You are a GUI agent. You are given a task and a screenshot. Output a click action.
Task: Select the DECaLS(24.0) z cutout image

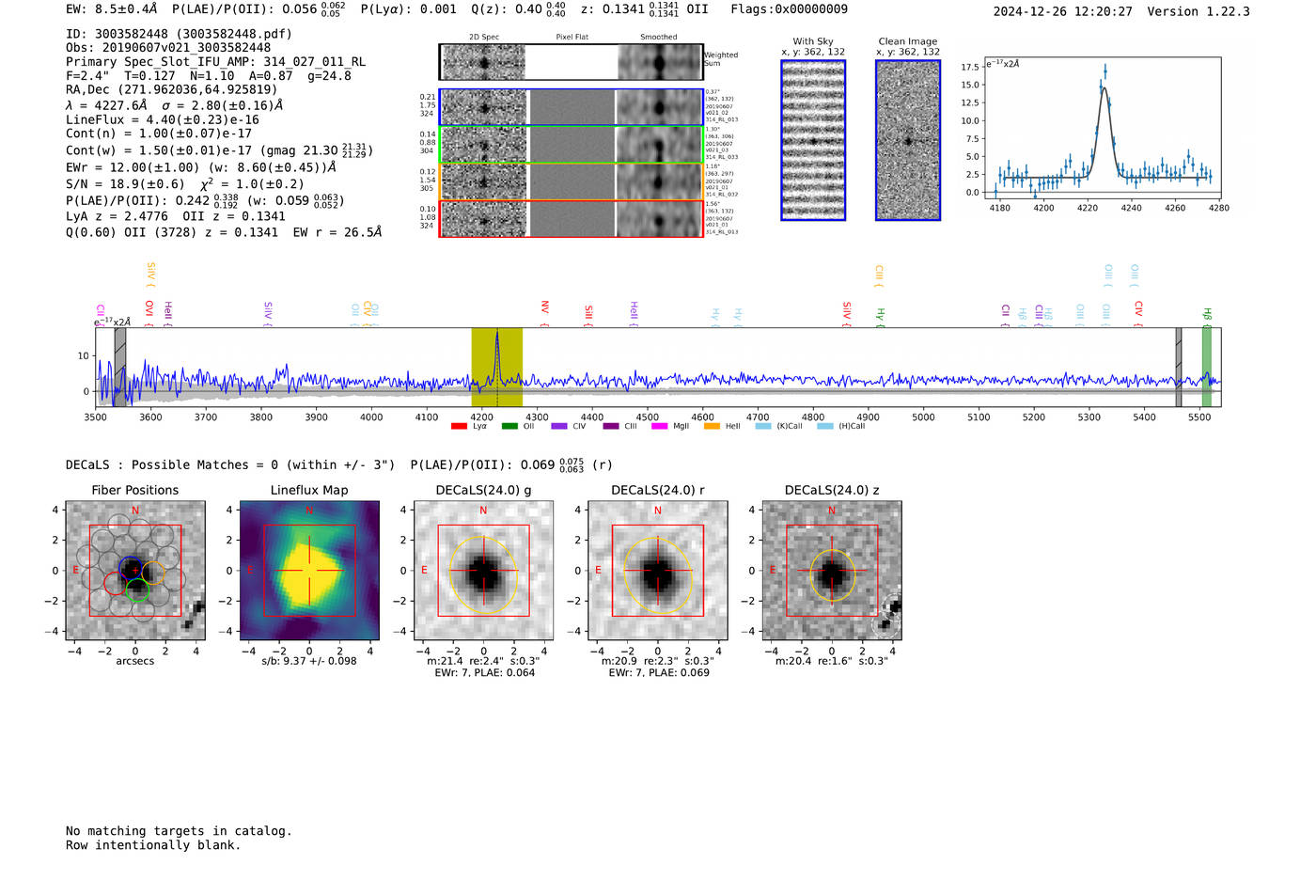tap(832, 571)
